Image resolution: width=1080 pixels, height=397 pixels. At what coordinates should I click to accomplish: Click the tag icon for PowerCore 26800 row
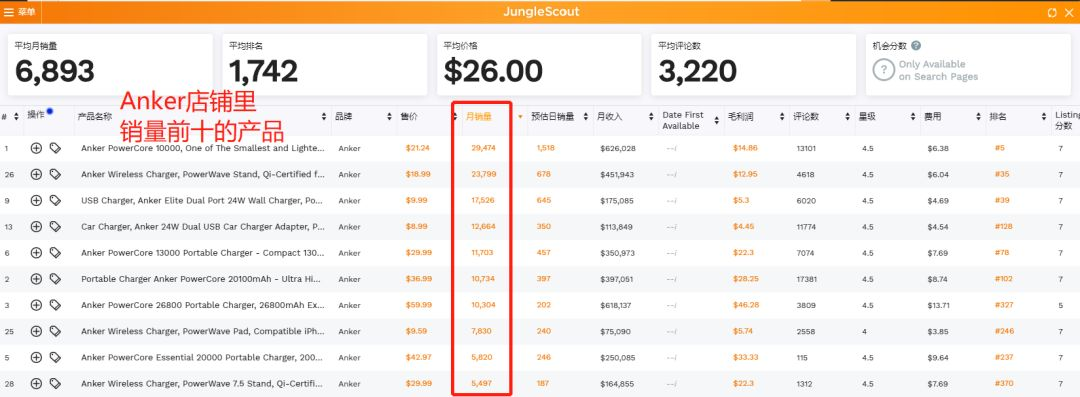[x=55, y=305]
